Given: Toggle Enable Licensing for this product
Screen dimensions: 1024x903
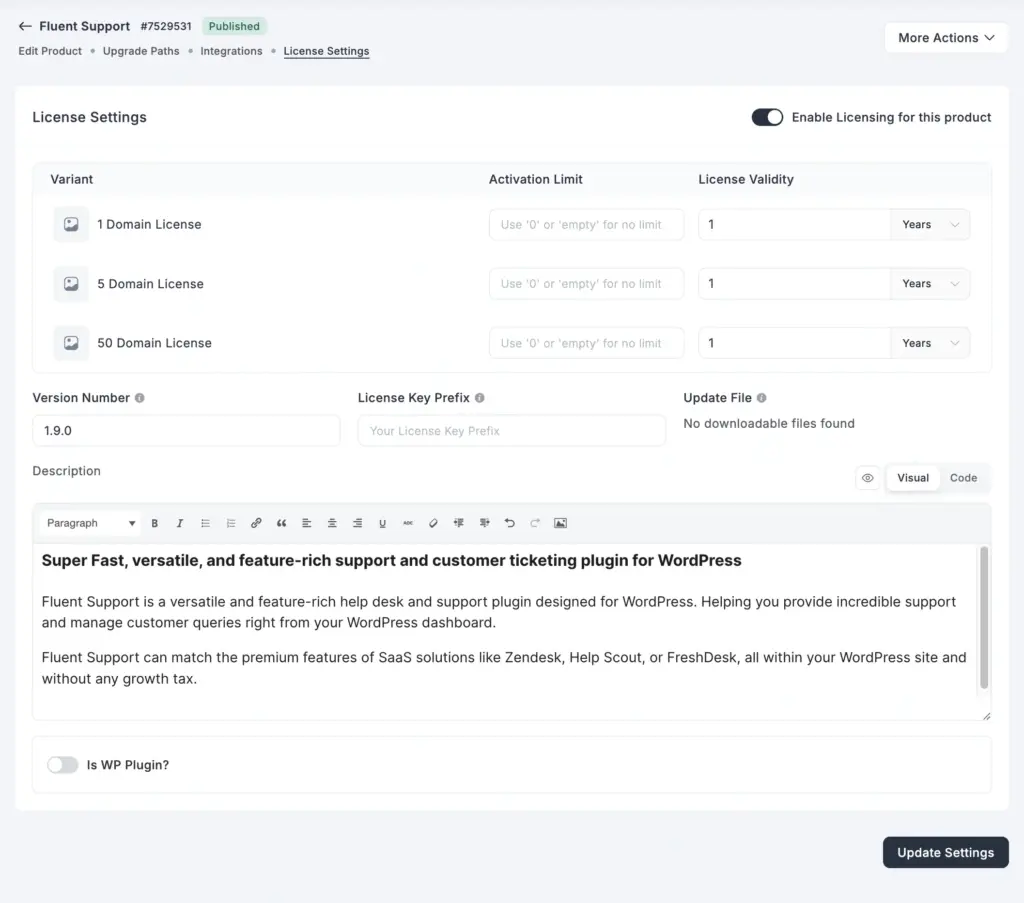Looking at the screenshot, I should [x=767, y=117].
